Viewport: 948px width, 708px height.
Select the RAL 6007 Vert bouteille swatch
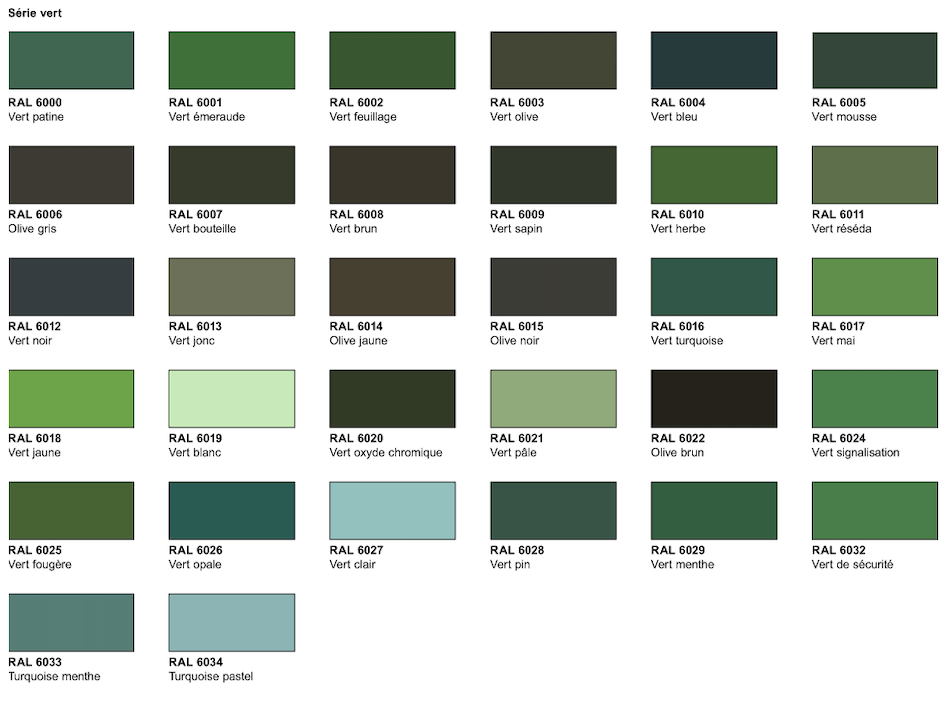232,175
